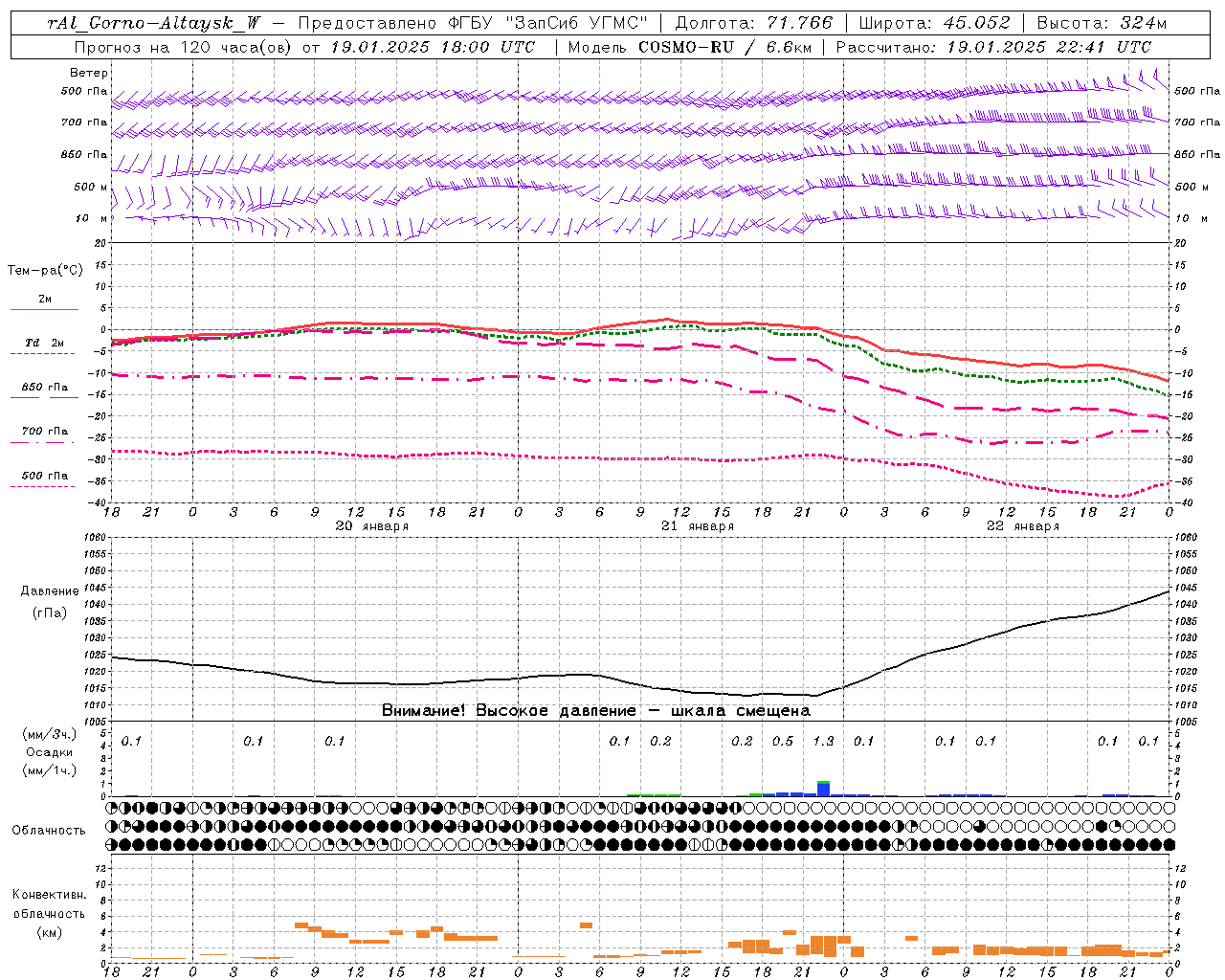
Task: Click the (мм/1ч.) precipitation unit label
Action: click(48, 770)
